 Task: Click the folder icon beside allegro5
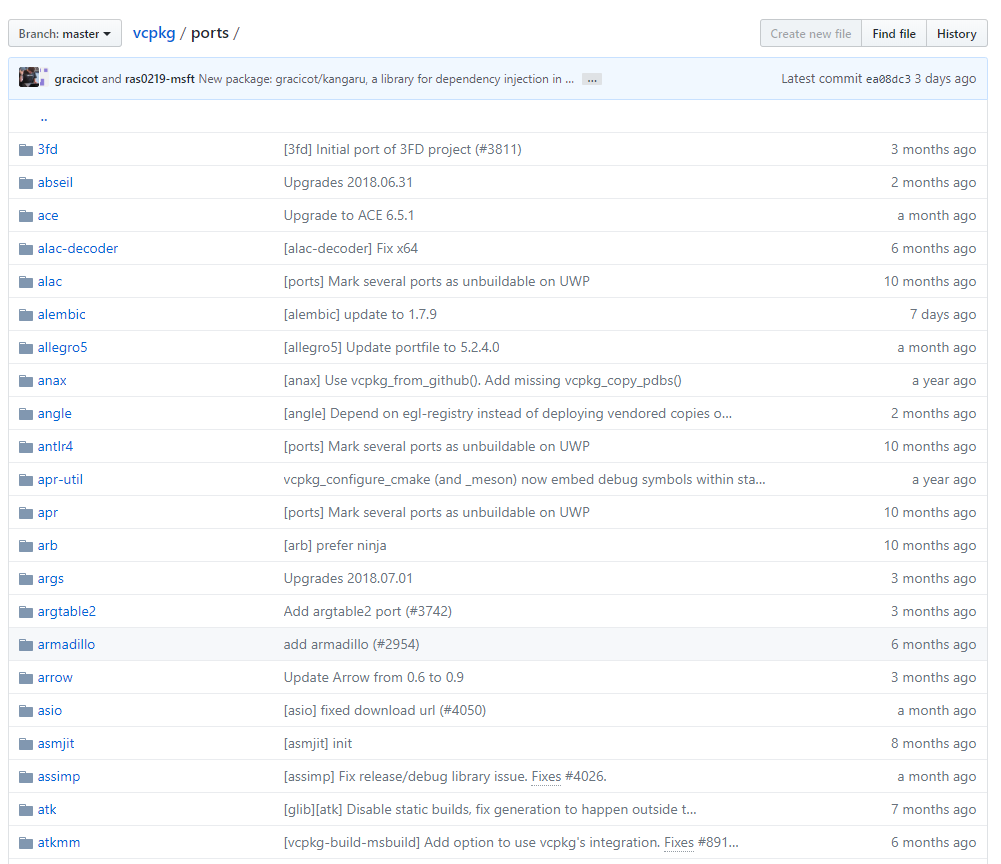(26, 347)
